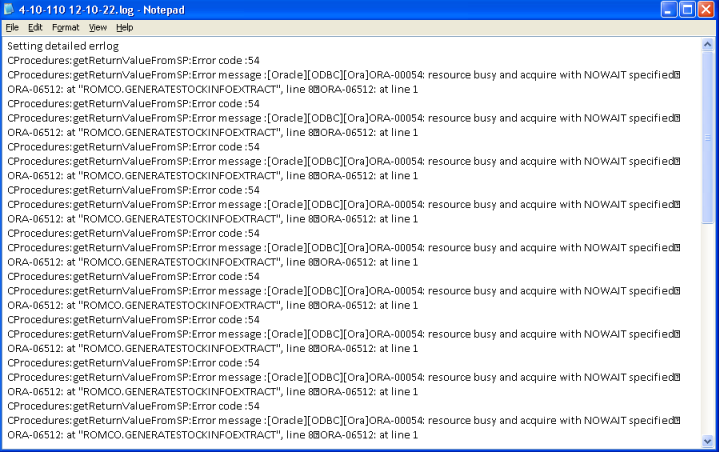Click the 'Setting detailed errlog' line
719x452 pixels.
63,46
